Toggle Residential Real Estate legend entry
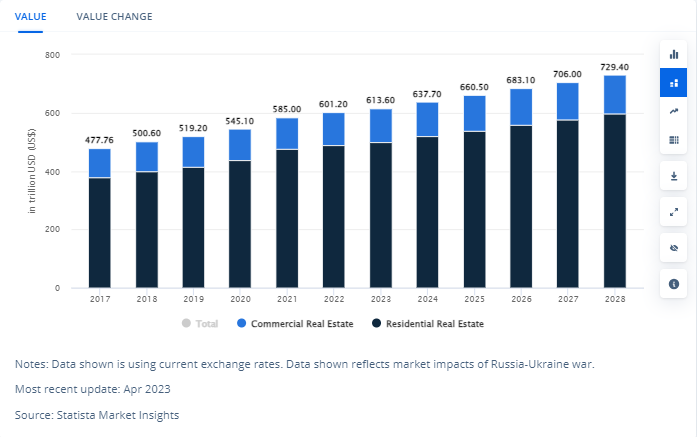The height and width of the screenshot is (437, 697). pyautogui.click(x=428, y=324)
